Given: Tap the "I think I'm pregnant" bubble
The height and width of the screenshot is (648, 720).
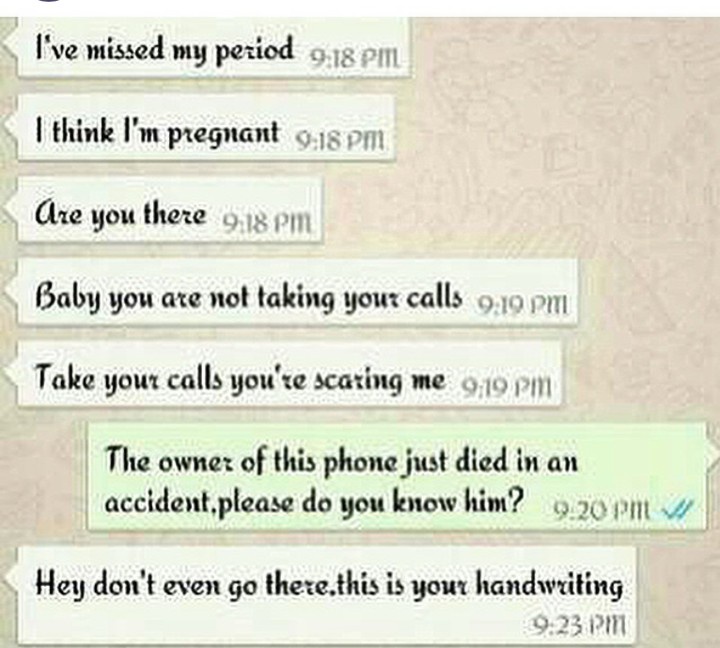Looking at the screenshot, I should (x=206, y=129).
